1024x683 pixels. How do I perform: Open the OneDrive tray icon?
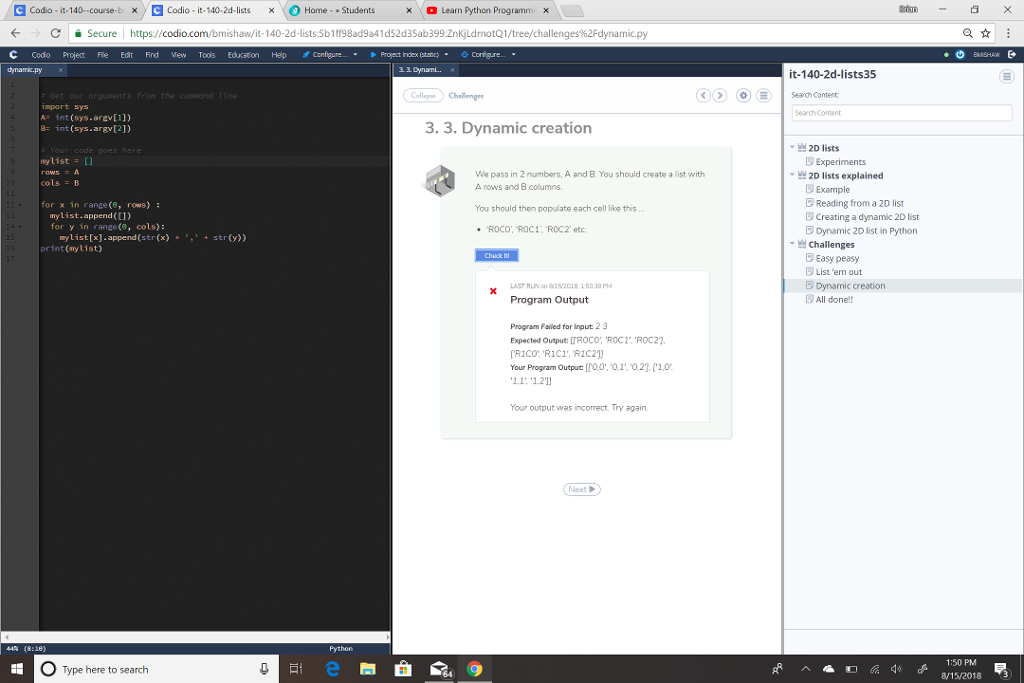(x=828, y=669)
